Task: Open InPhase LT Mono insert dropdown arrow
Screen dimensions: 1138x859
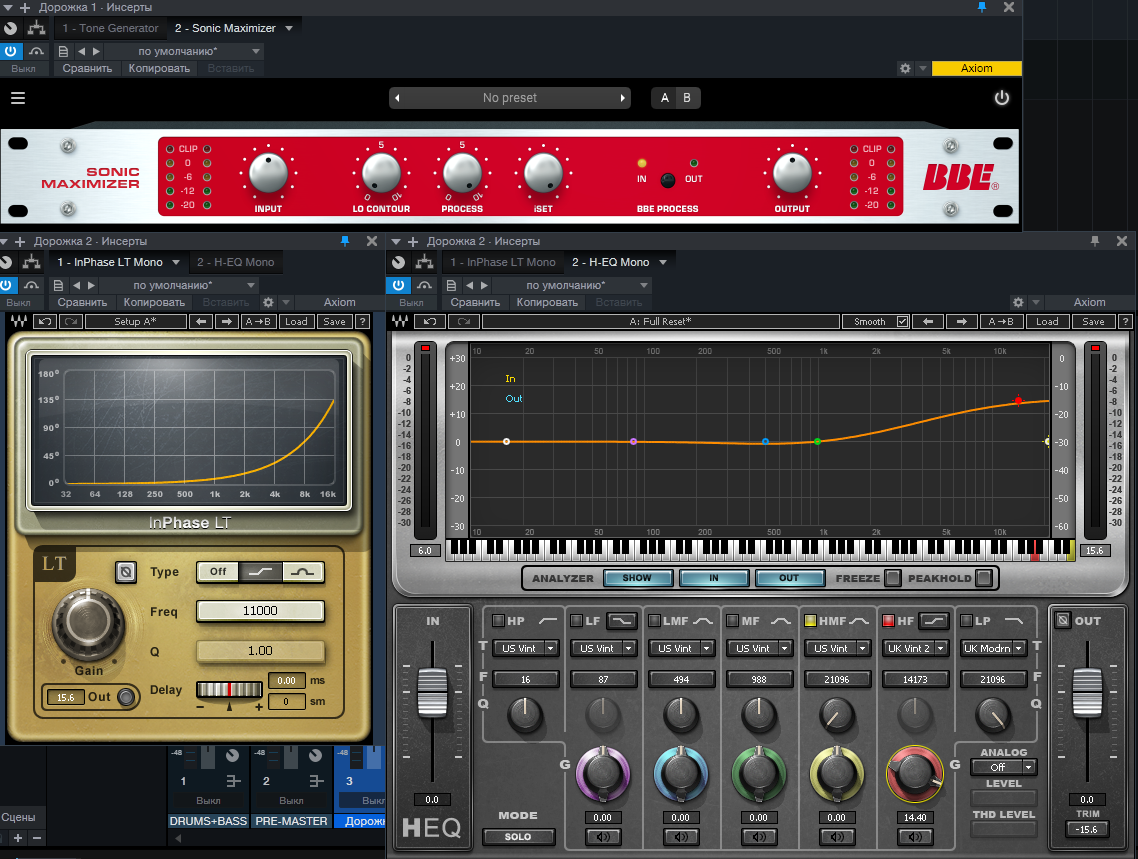Action: click(x=176, y=263)
